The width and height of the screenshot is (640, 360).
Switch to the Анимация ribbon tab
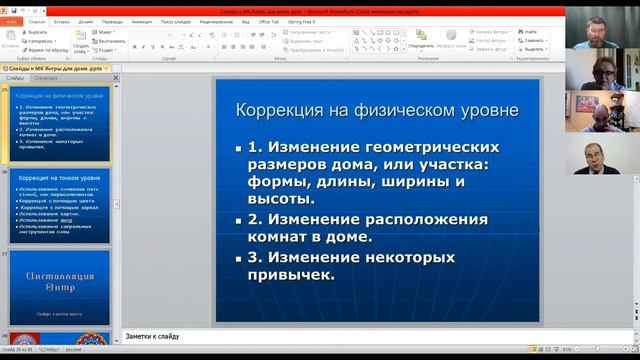[x=142, y=22]
